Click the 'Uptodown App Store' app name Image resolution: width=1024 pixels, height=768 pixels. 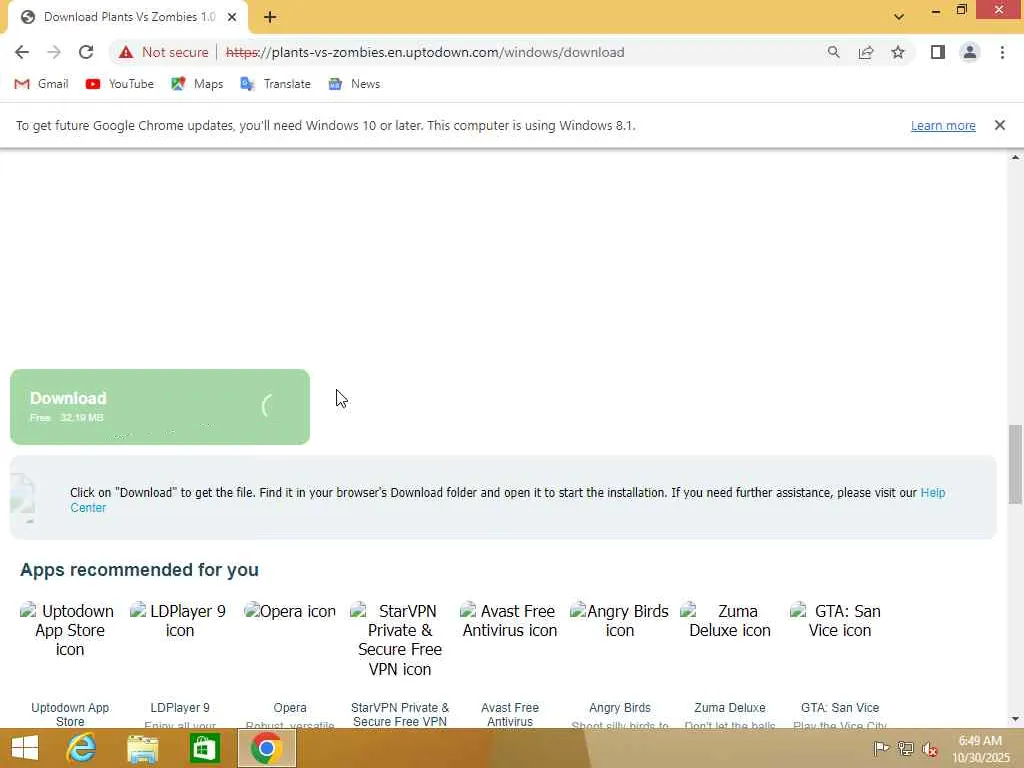point(70,714)
